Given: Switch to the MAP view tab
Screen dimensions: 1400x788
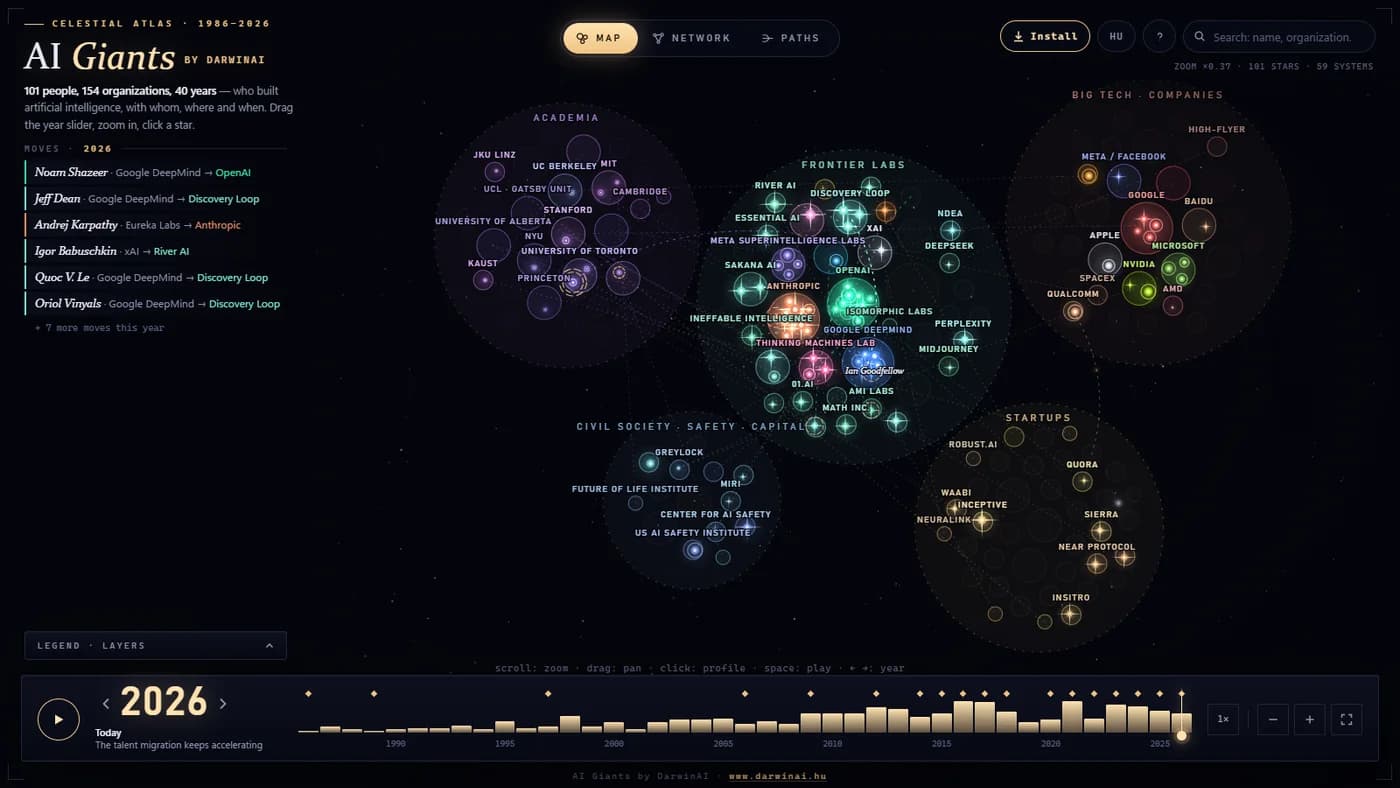Looking at the screenshot, I should pos(600,38).
